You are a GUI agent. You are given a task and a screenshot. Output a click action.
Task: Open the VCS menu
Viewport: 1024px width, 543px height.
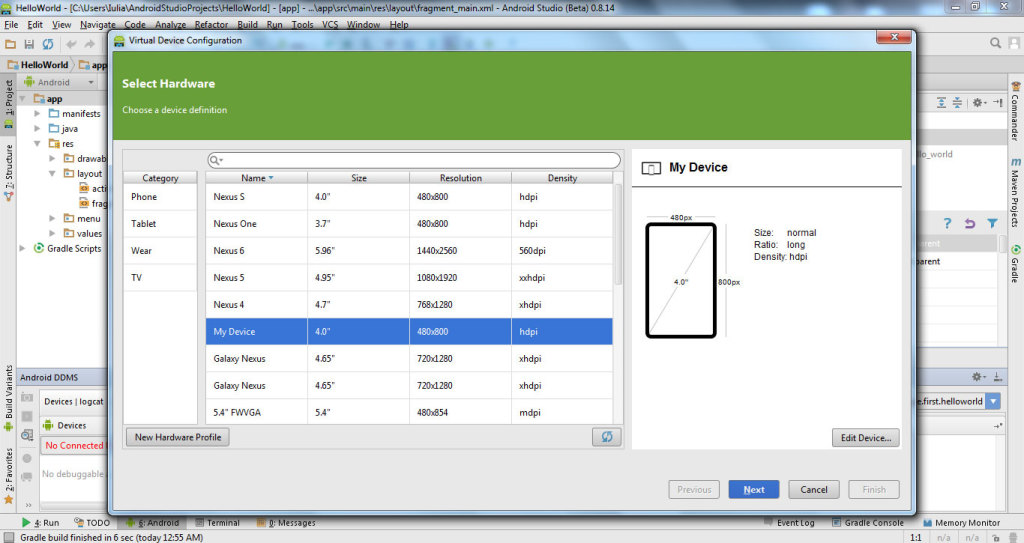pos(330,25)
